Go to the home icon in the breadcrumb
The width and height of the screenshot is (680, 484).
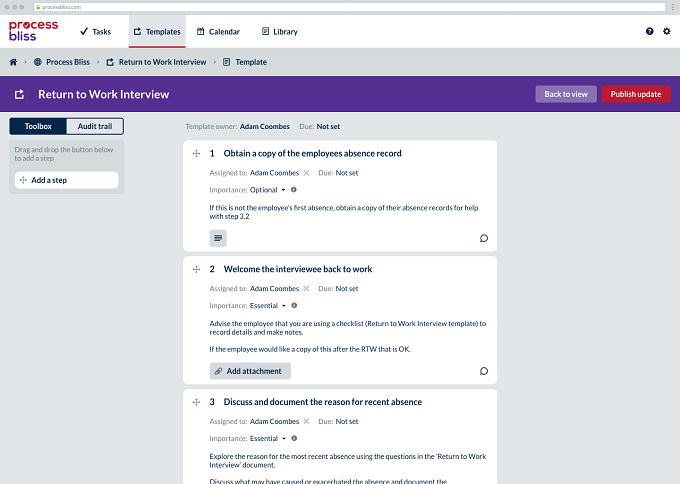pyautogui.click(x=13, y=62)
